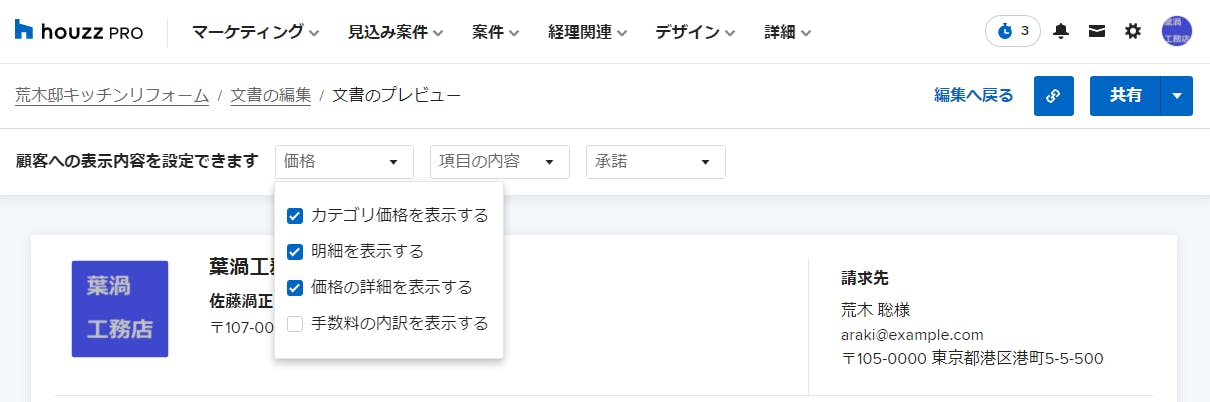1210x402 pixels.
Task: Expand the 共有 button arrow
Action: (1177, 96)
